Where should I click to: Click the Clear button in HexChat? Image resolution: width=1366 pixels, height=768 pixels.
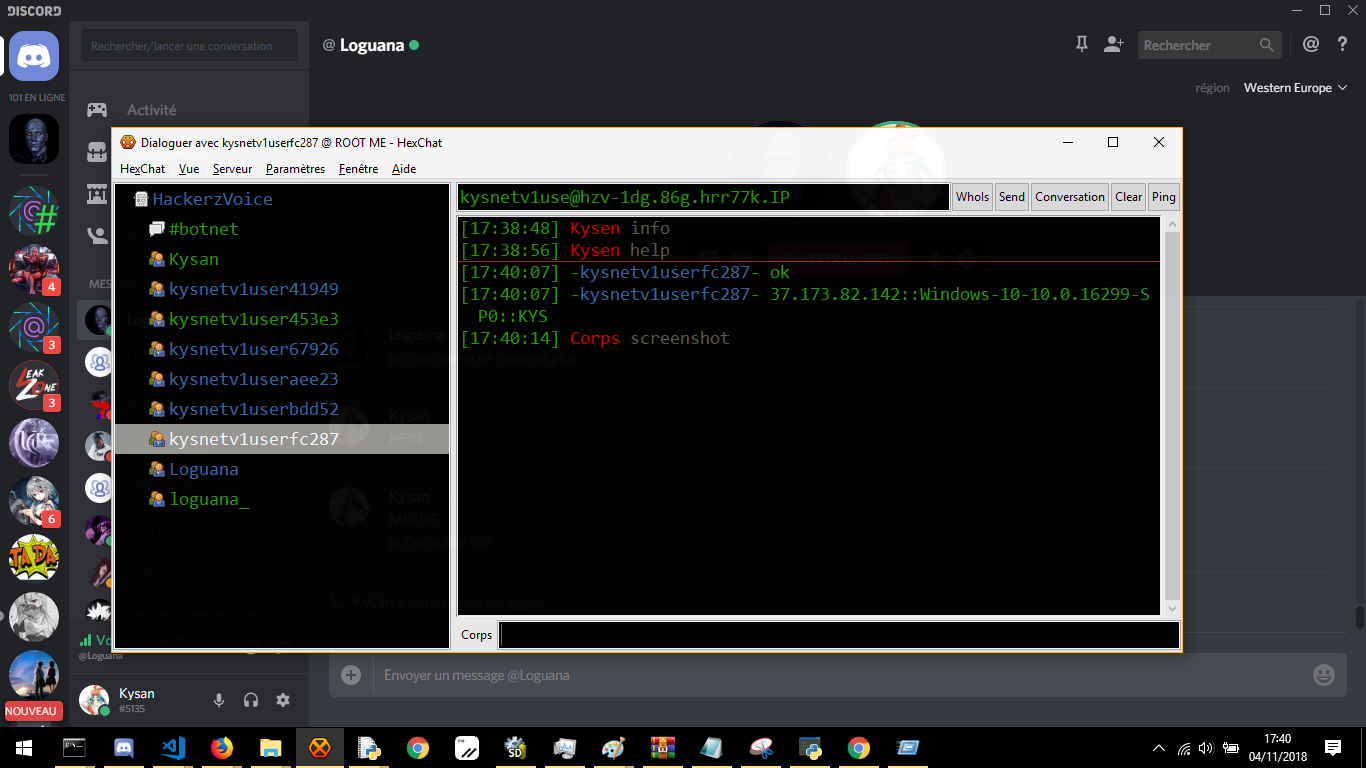tap(1129, 197)
